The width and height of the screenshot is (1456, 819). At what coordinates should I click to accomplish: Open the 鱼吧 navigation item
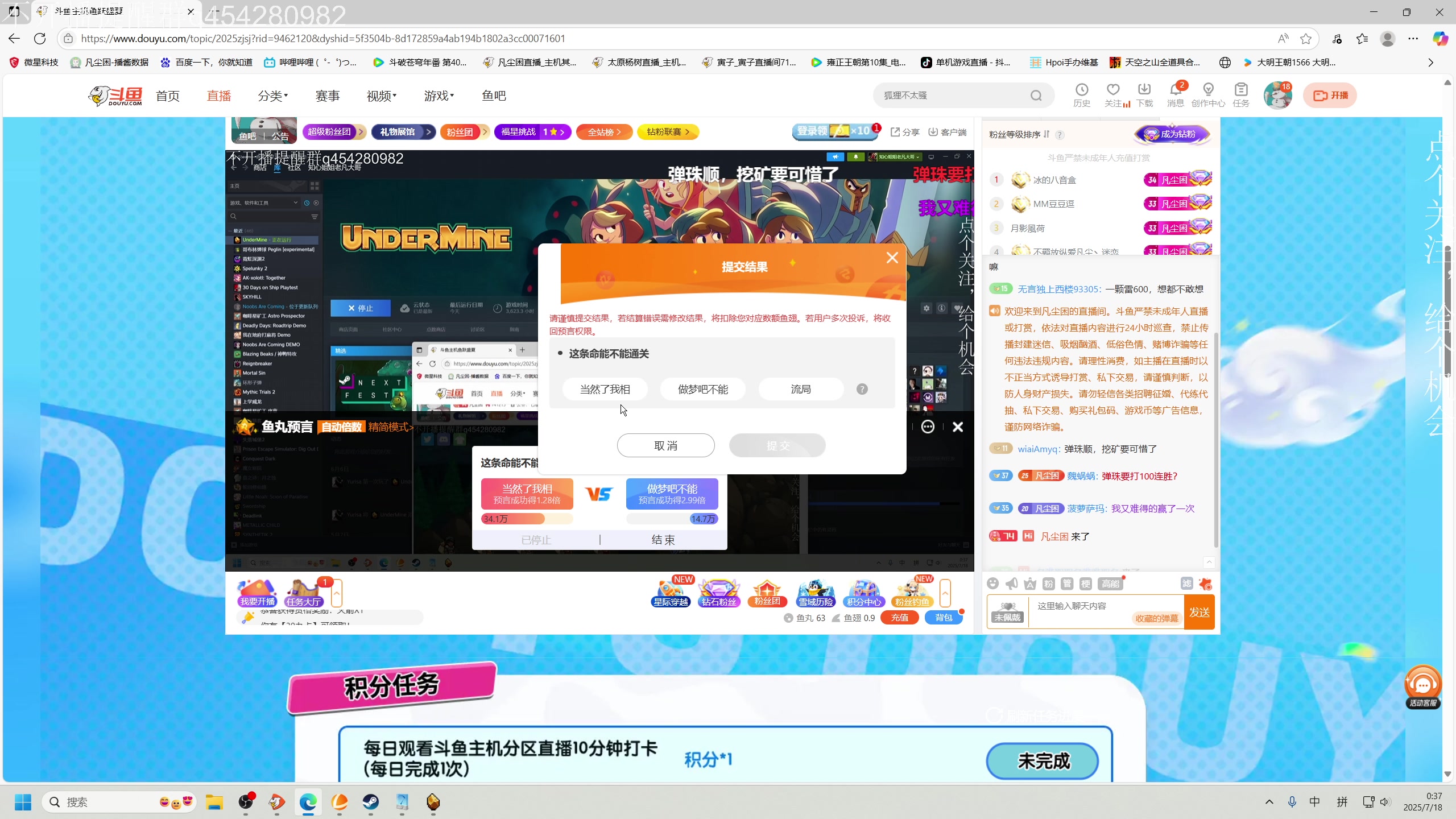494,96
